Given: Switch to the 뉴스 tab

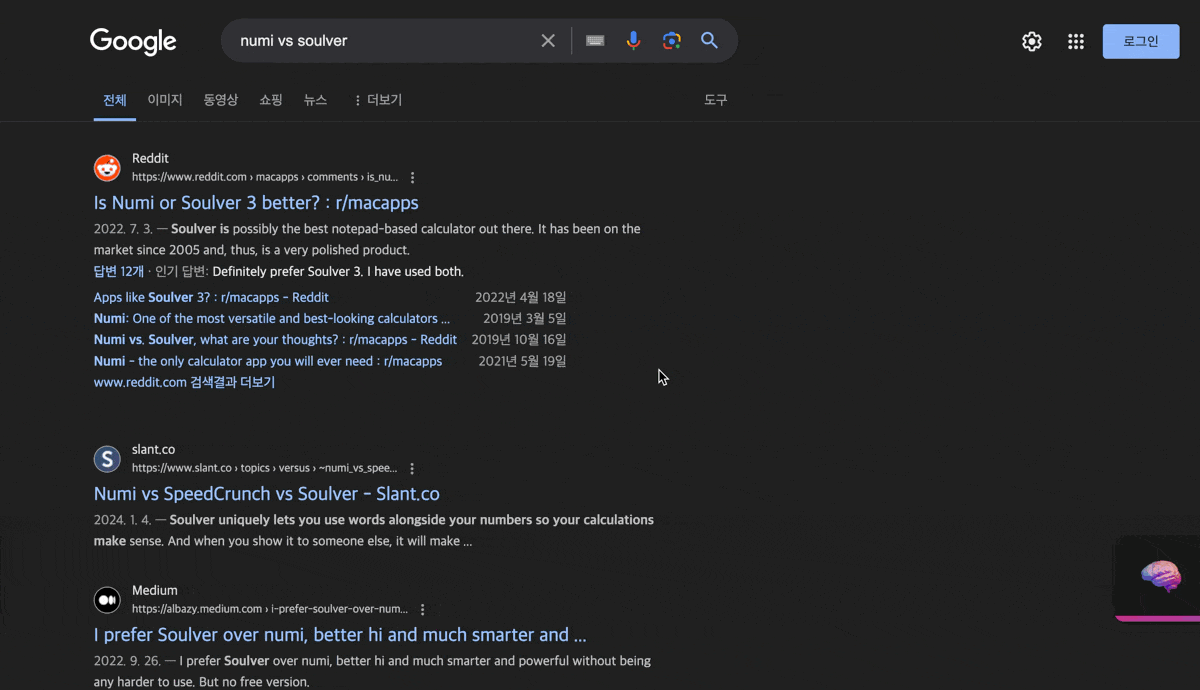Looking at the screenshot, I should tap(316, 100).
